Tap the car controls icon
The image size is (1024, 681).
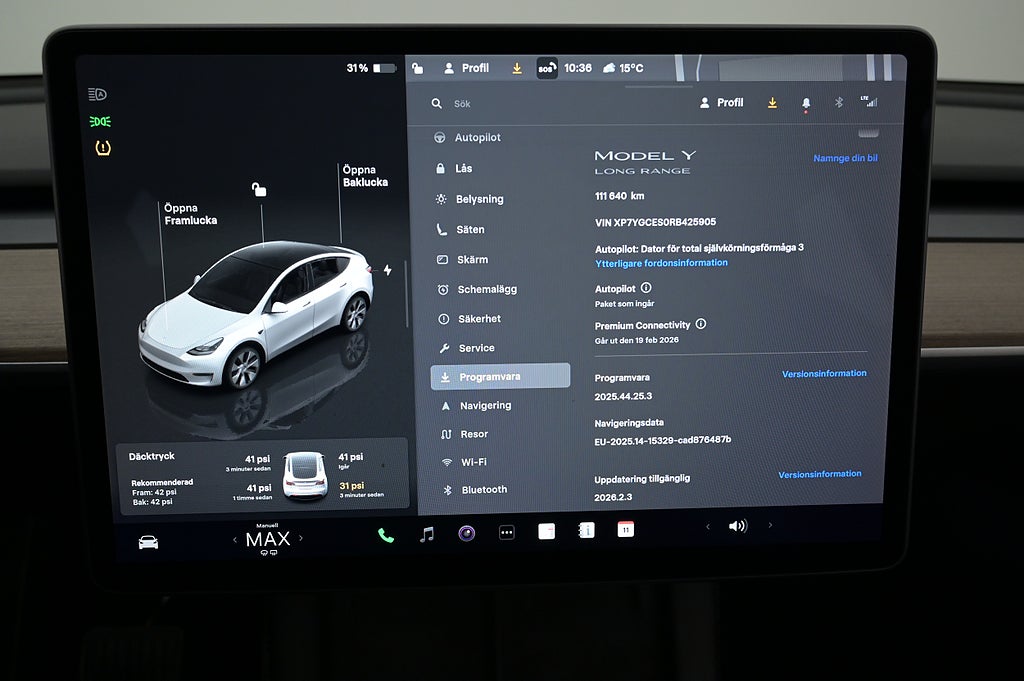[x=148, y=542]
